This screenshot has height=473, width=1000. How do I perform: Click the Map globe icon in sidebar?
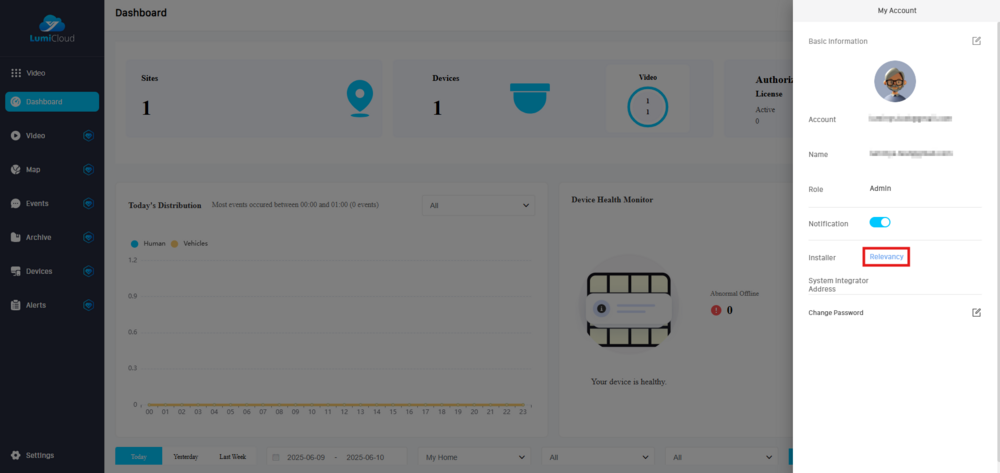16,169
